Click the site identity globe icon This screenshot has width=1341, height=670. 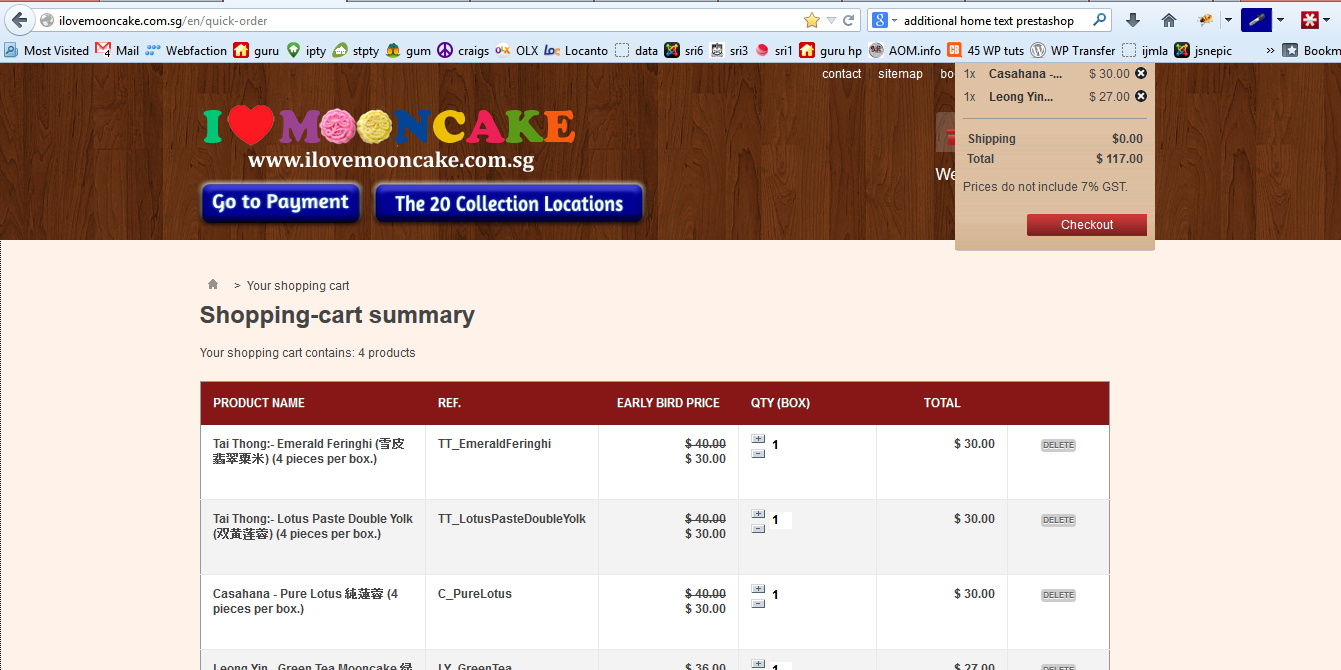click(x=46, y=20)
